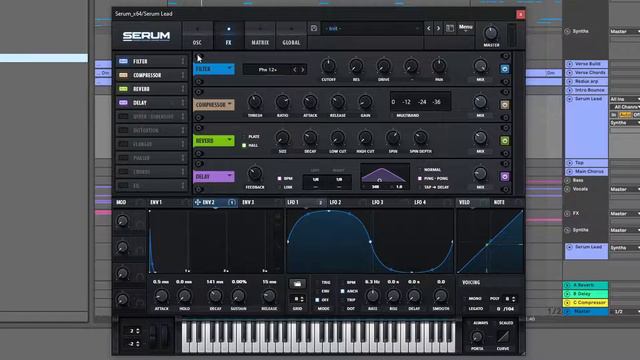
Task: Enable the FLANGER effect in rack list
Action: point(123,144)
